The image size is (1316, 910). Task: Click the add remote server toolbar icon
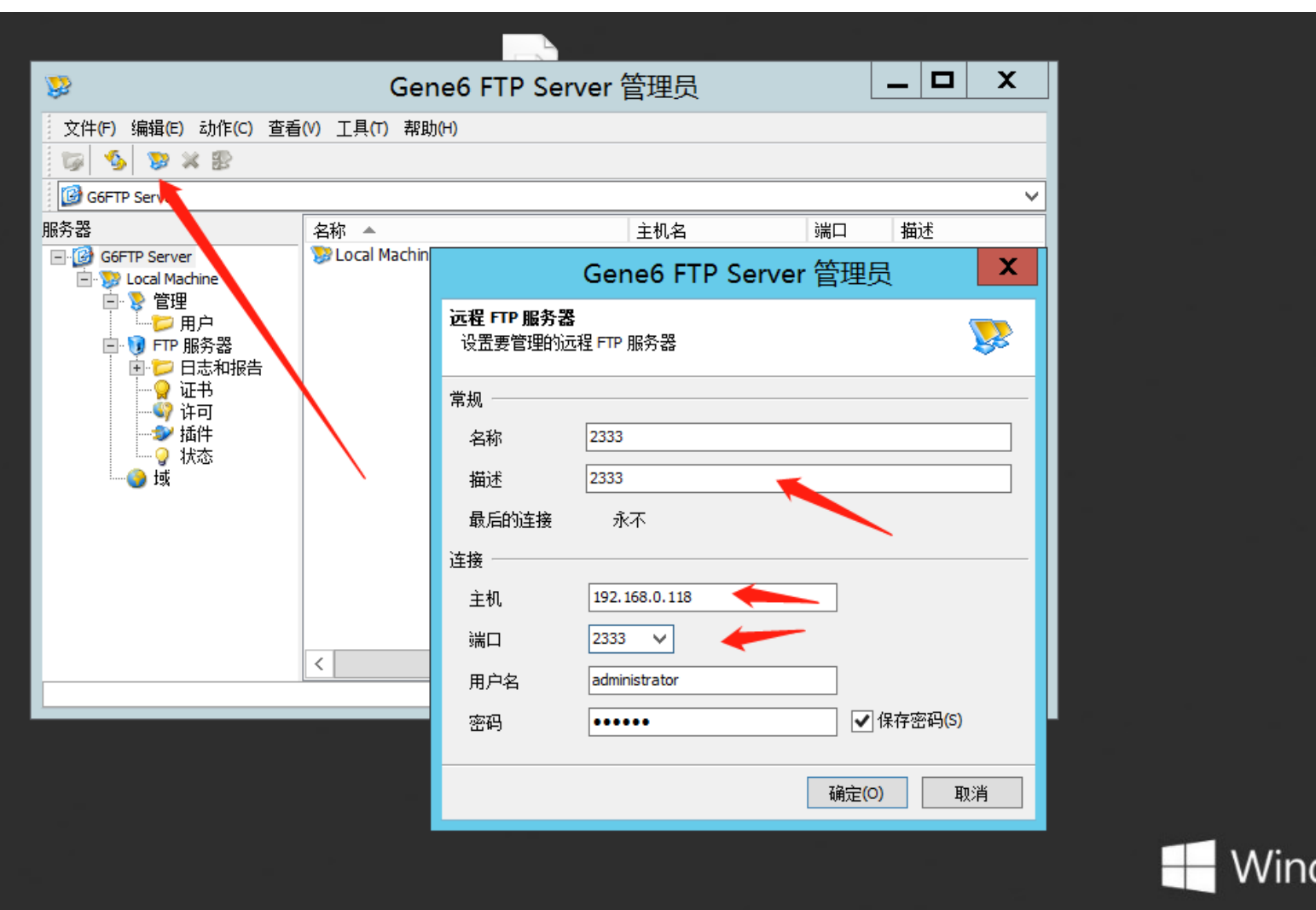coord(158,160)
